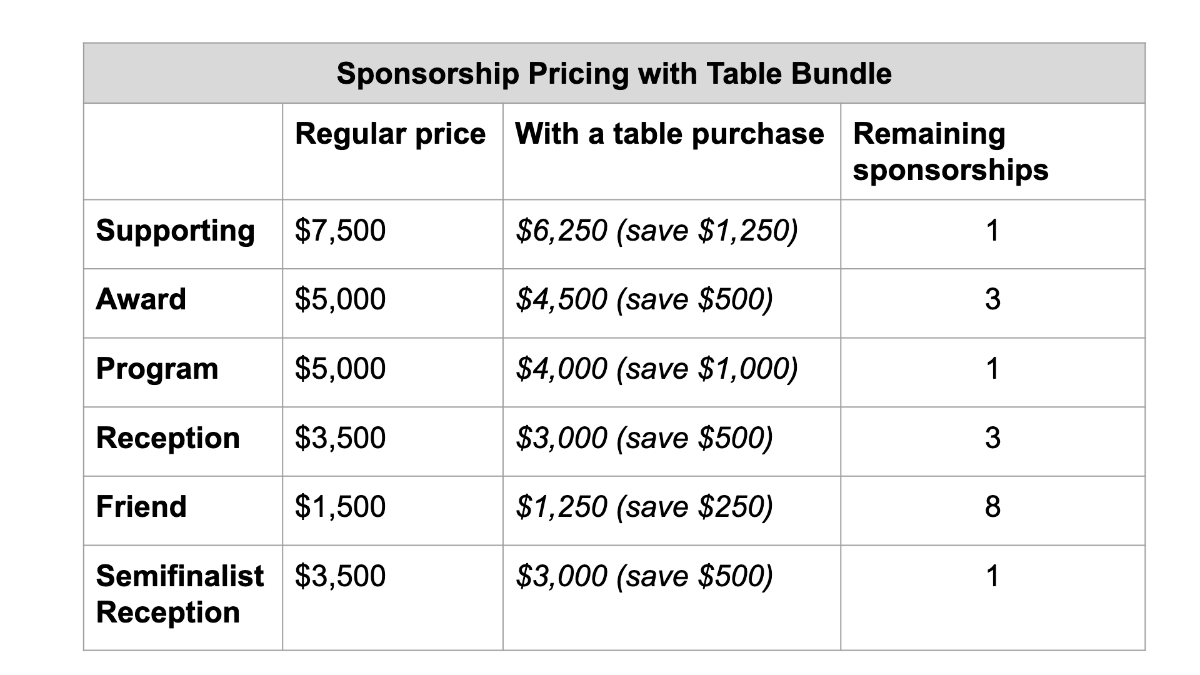Select the $1,500 Friend regular price
Image resolution: width=1200 pixels, height=675 pixels.
(340, 507)
